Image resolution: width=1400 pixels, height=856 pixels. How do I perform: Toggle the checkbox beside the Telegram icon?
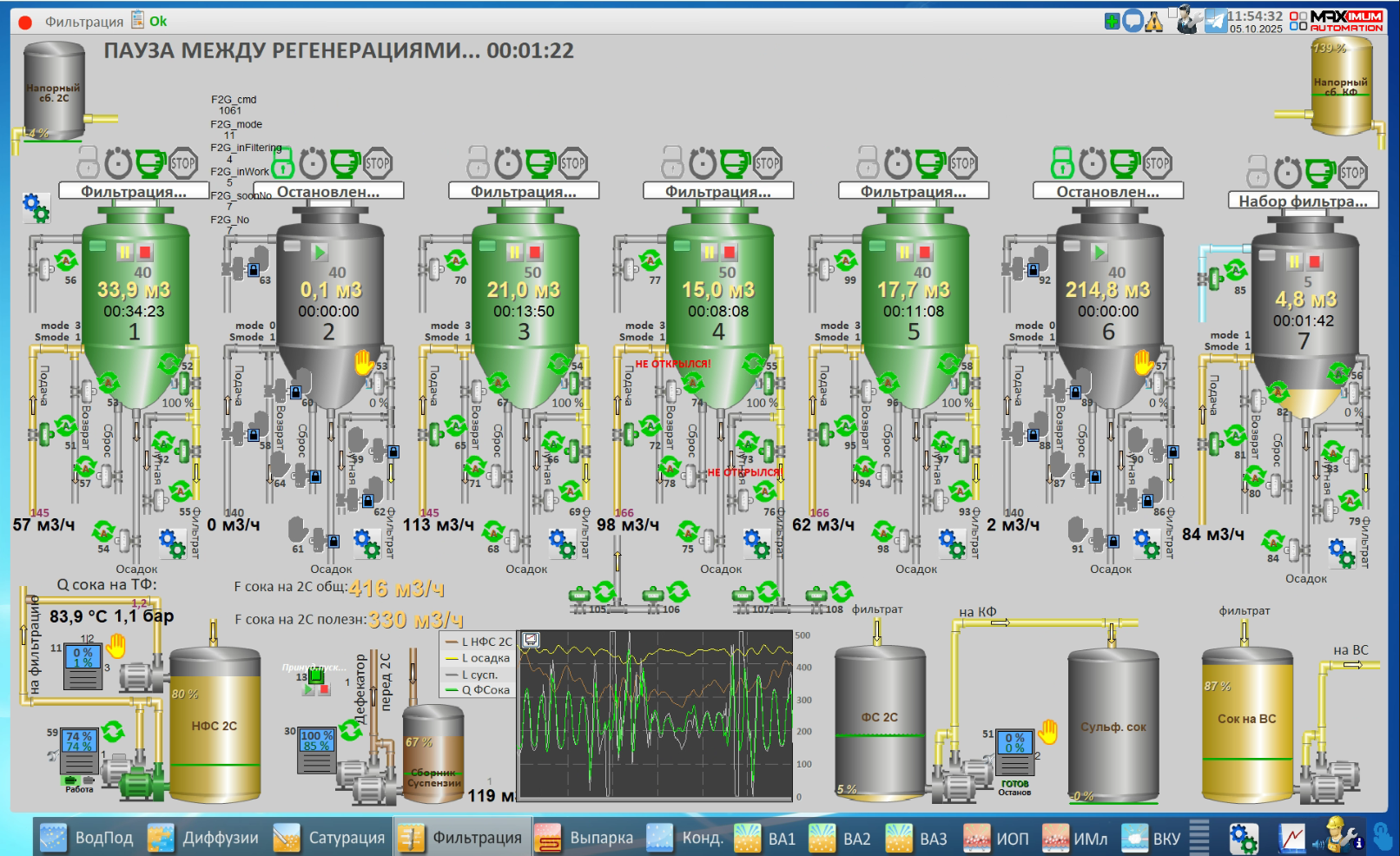click(1173, 11)
